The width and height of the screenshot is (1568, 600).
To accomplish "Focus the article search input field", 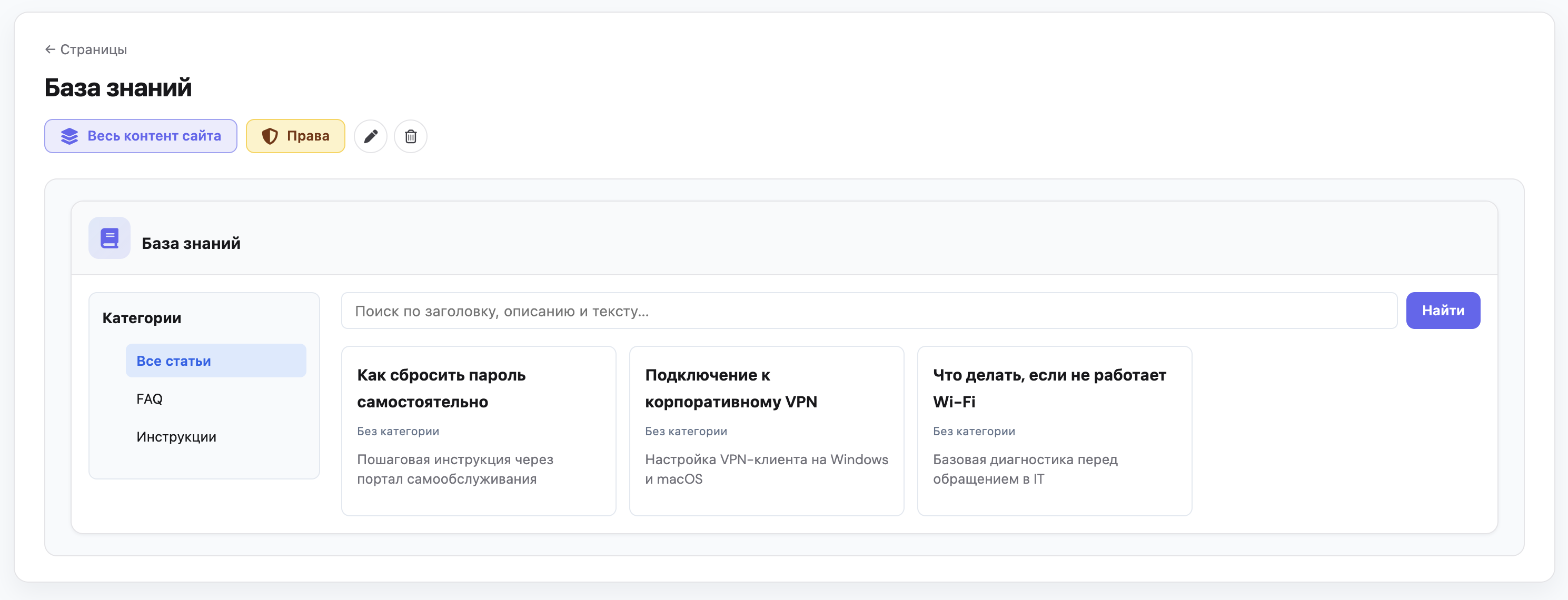I will [869, 311].
